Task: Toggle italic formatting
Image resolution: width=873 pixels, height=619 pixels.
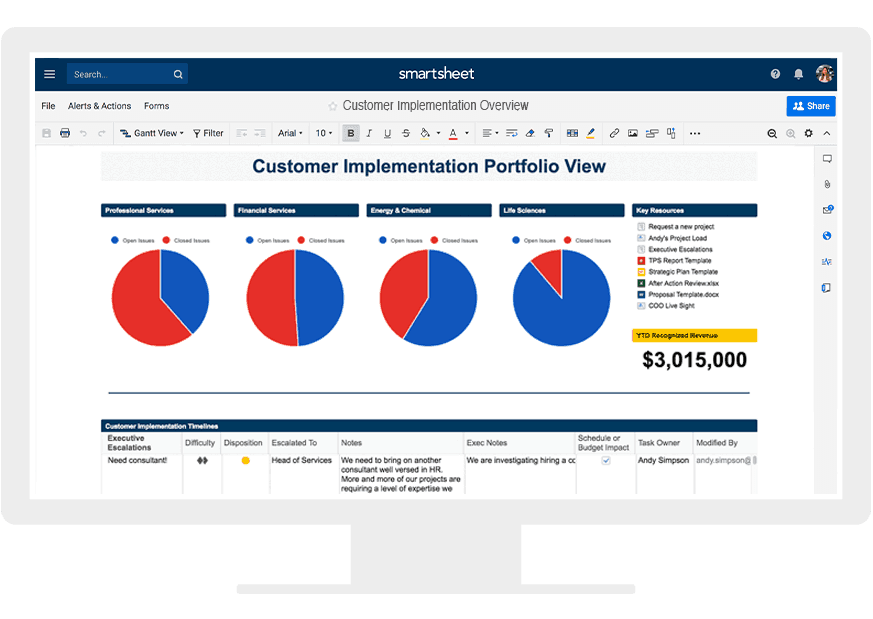Action: click(x=369, y=133)
